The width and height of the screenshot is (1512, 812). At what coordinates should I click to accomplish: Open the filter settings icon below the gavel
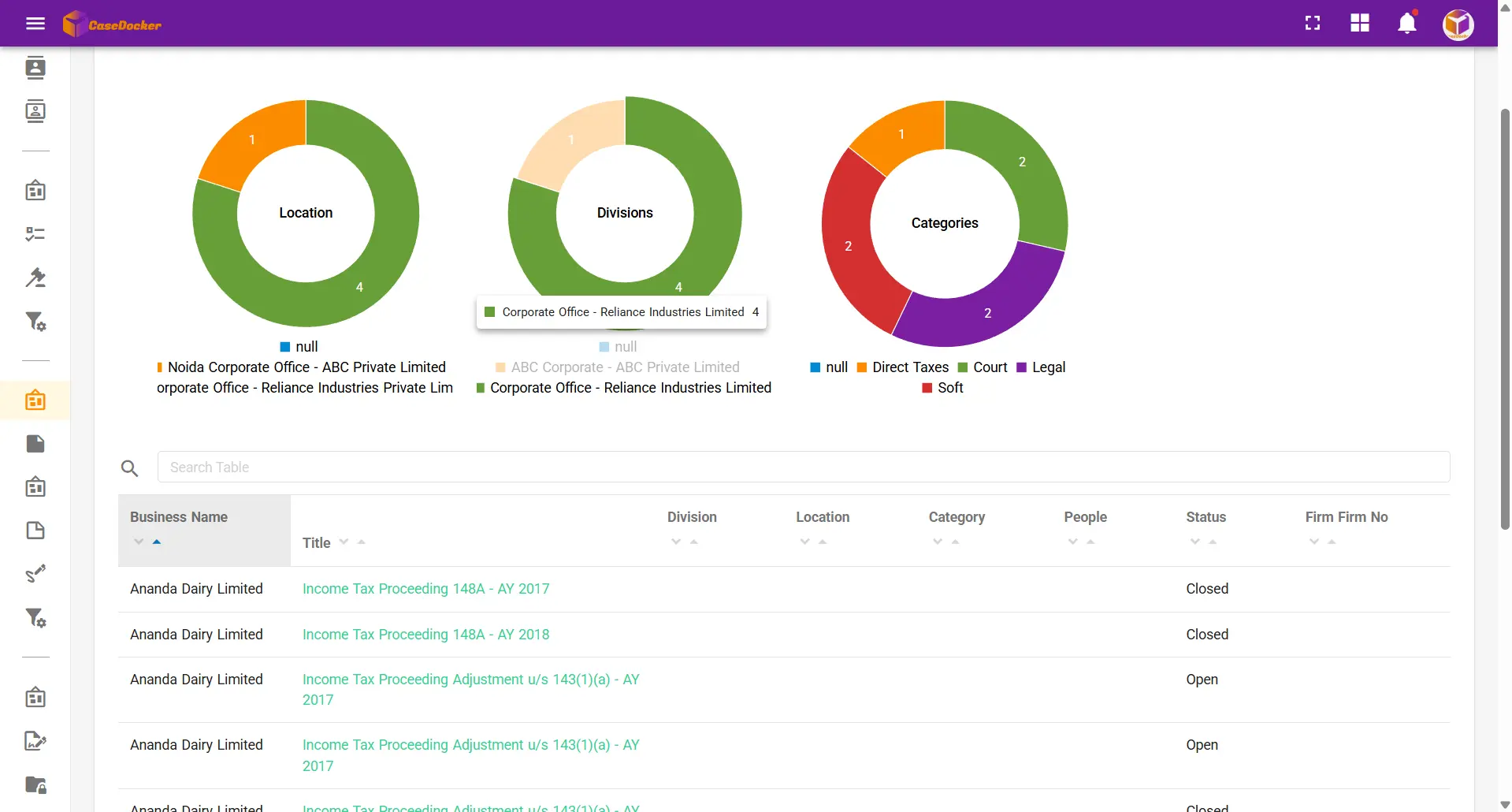coord(35,321)
